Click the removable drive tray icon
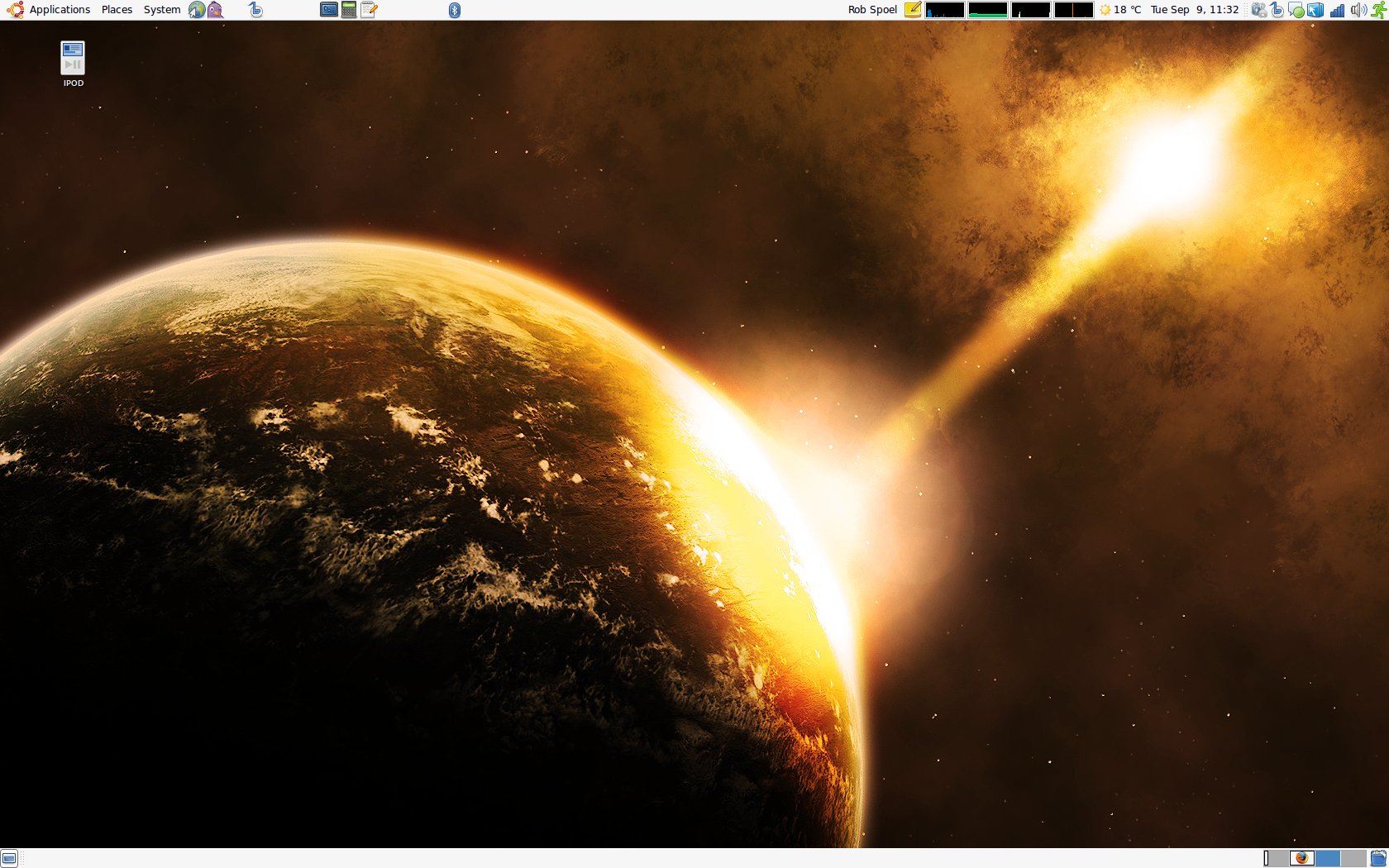1389x868 pixels. point(1258,10)
